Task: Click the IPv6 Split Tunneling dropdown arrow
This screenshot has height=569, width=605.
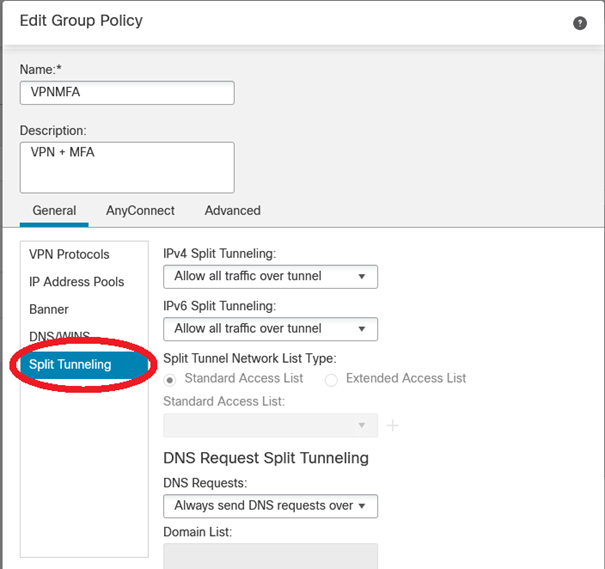Action: [362, 329]
